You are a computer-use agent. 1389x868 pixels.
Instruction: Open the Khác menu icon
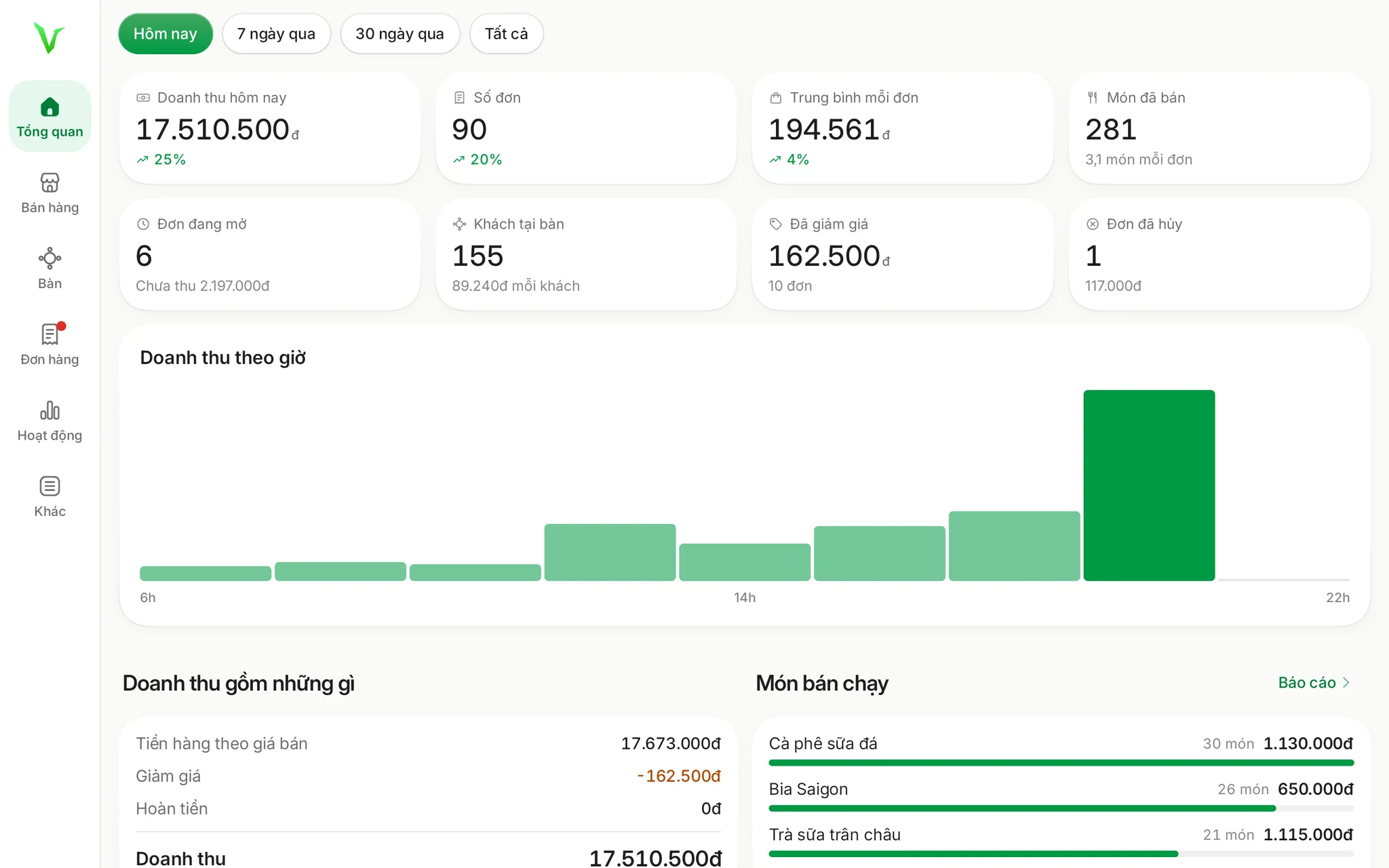click(x=50, y=486)
